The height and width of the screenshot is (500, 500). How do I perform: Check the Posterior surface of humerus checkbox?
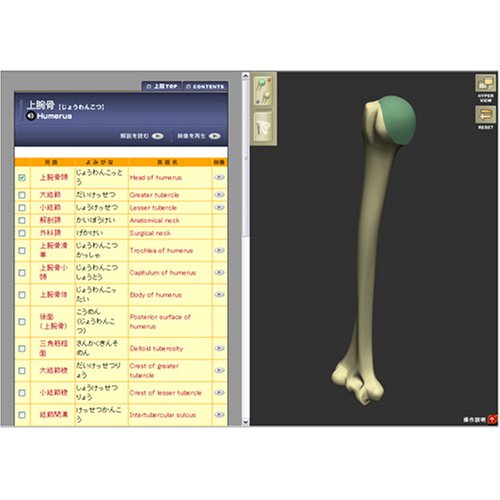pos(22,321)
